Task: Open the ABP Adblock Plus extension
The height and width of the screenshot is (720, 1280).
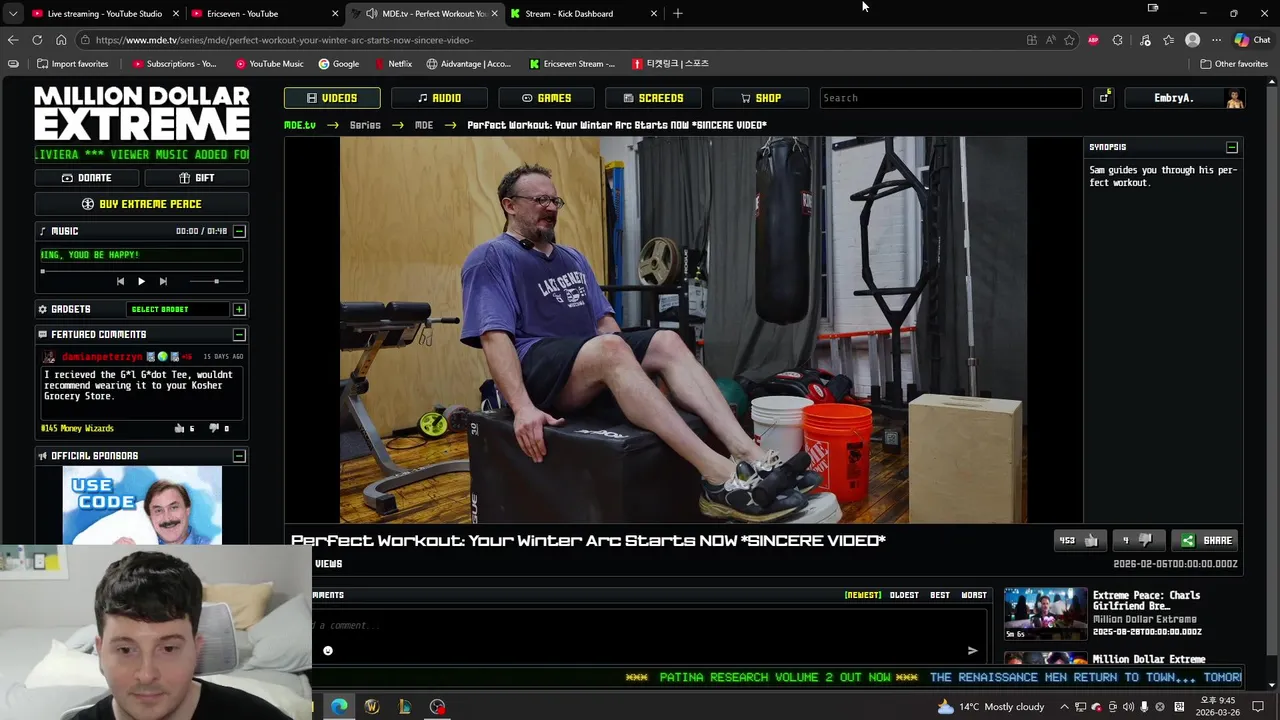Action: point(1093,40)
